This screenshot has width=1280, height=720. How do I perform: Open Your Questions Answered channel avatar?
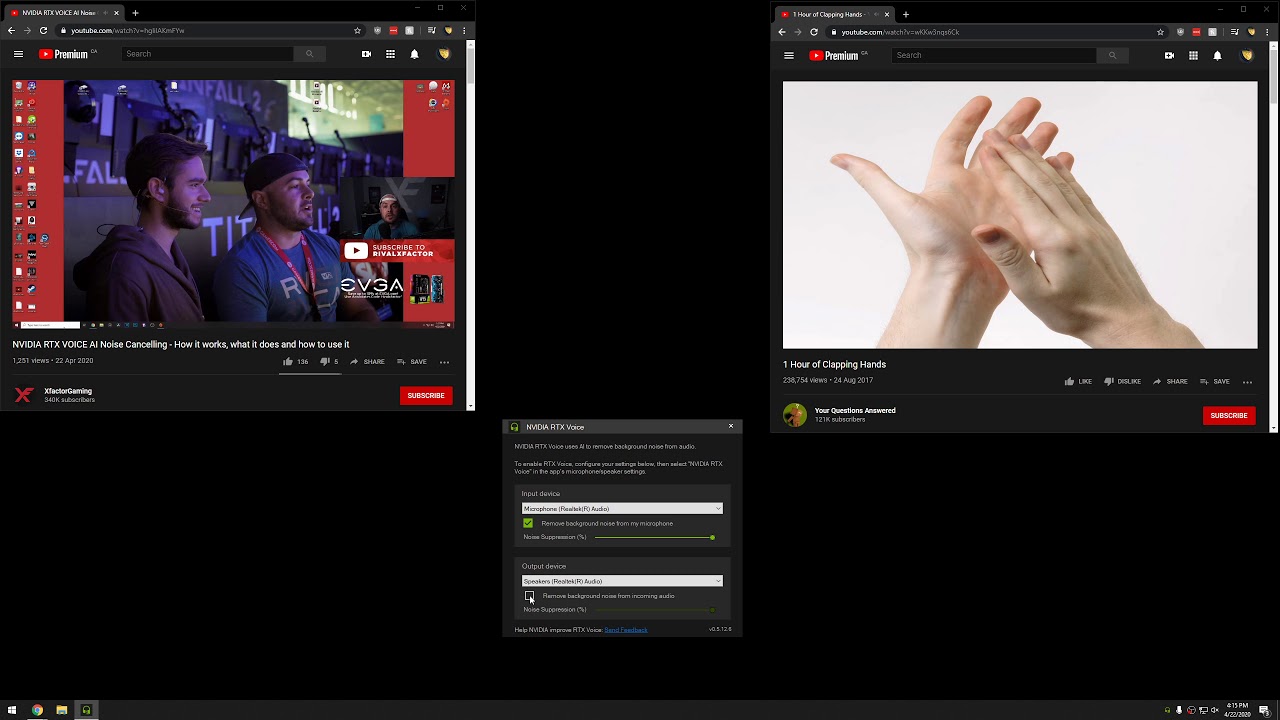(x=795, y=415)
